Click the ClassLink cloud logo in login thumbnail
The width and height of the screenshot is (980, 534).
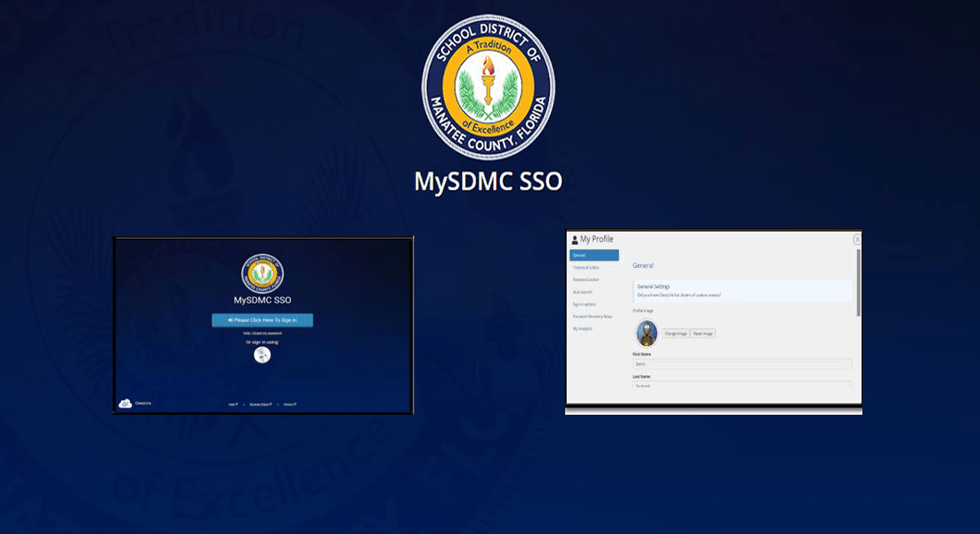125,403
